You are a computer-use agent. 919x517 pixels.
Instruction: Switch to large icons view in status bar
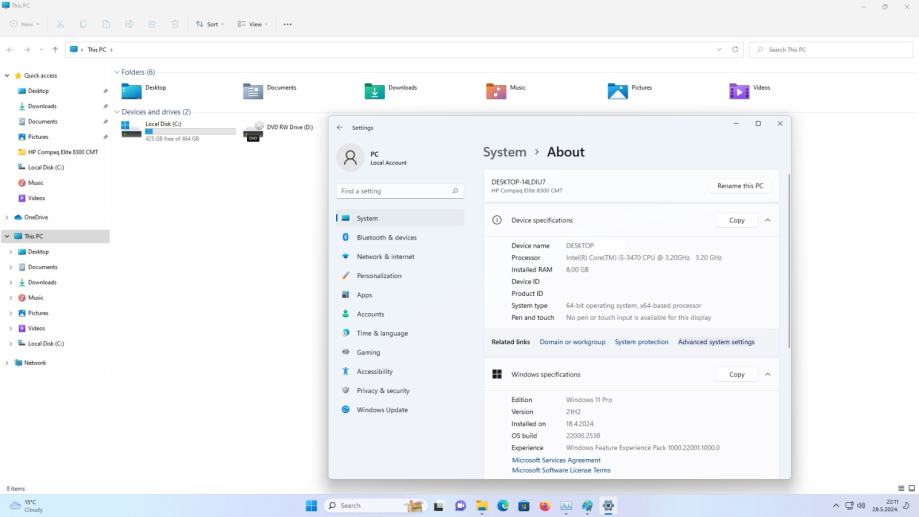(911, 488)
